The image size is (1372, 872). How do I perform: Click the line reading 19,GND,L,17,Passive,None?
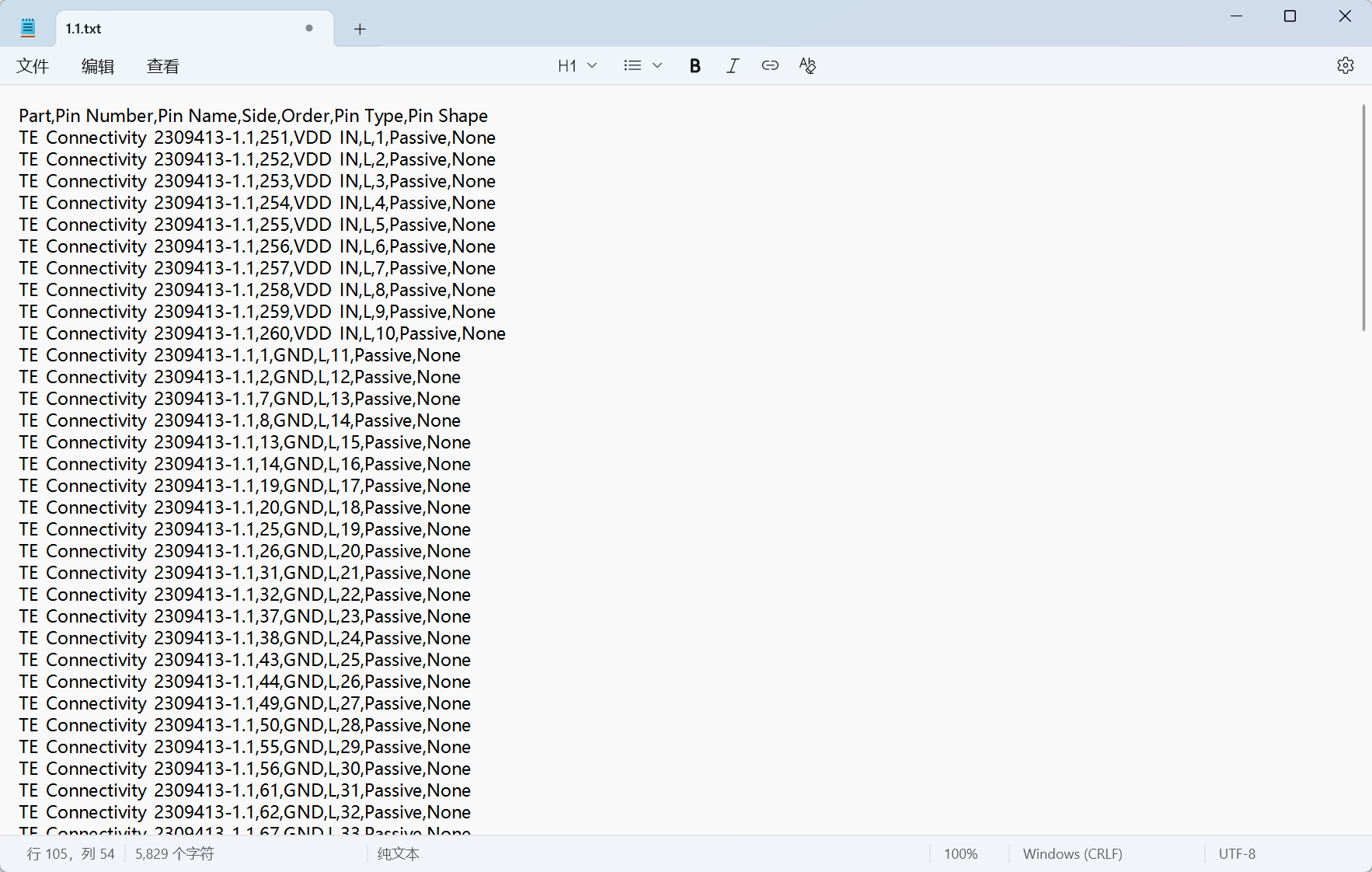pos(245,486)
